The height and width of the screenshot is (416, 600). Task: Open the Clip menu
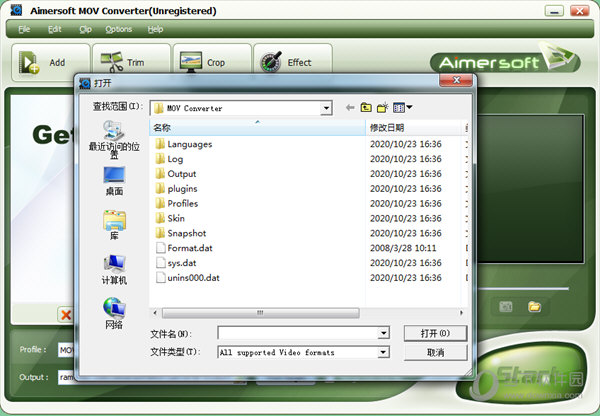(x=85, y=29)
